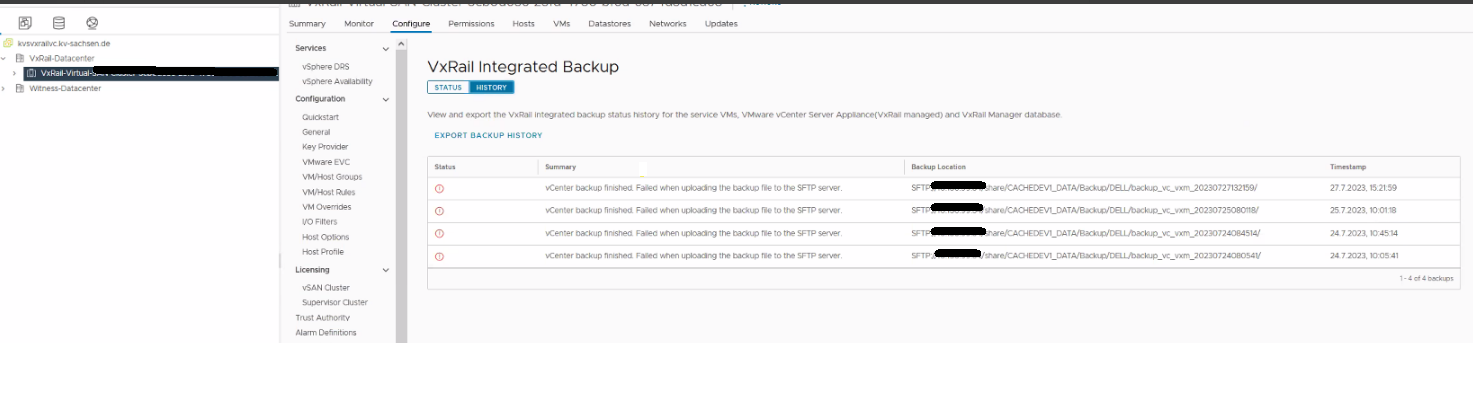Click error status icon for 24.7.2023, 10:05:41 backup
The image size is (1473, 409).
[x=439, y=256]
